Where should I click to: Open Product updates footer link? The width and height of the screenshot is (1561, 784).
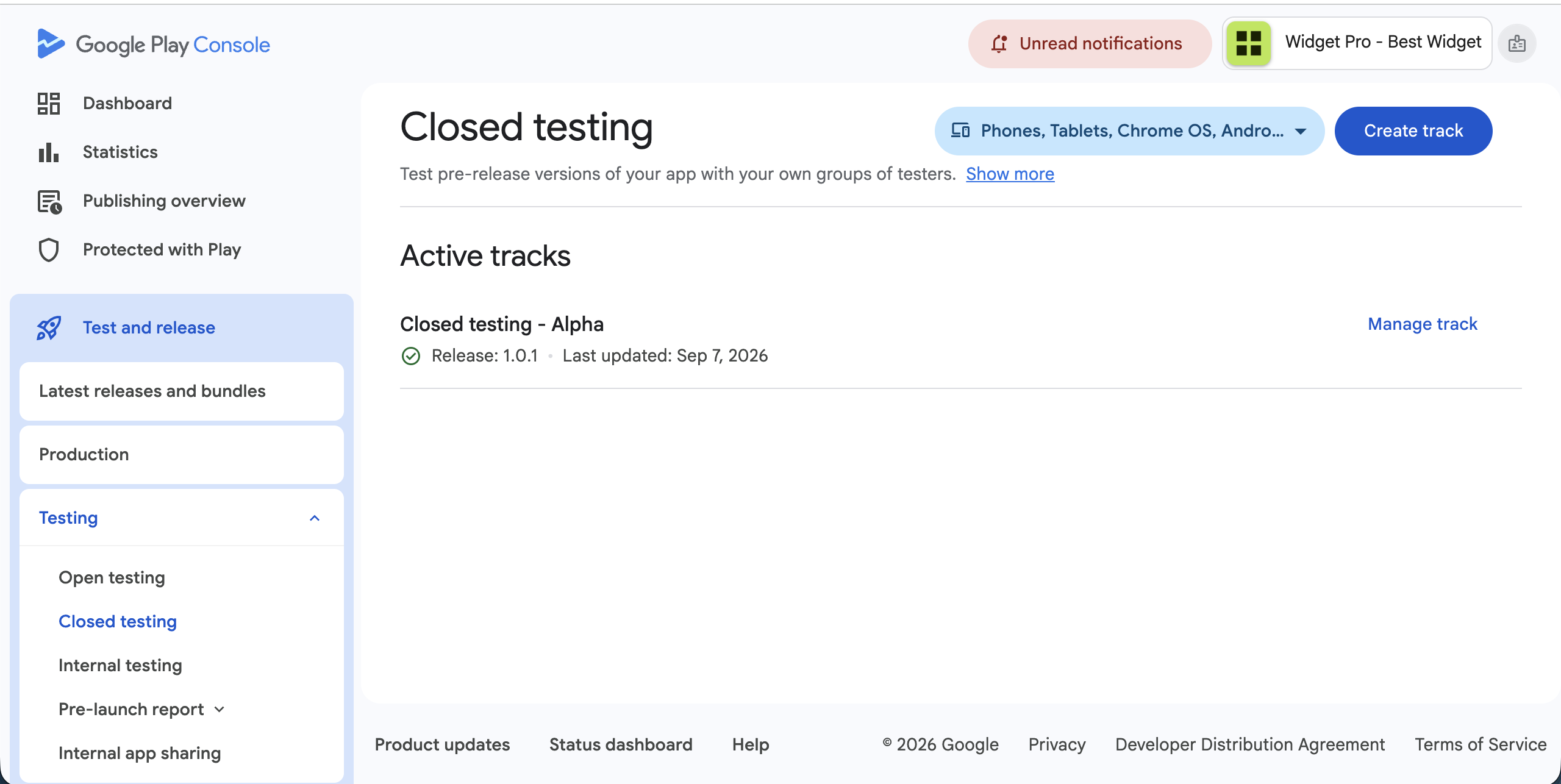[x=442, y=745]
